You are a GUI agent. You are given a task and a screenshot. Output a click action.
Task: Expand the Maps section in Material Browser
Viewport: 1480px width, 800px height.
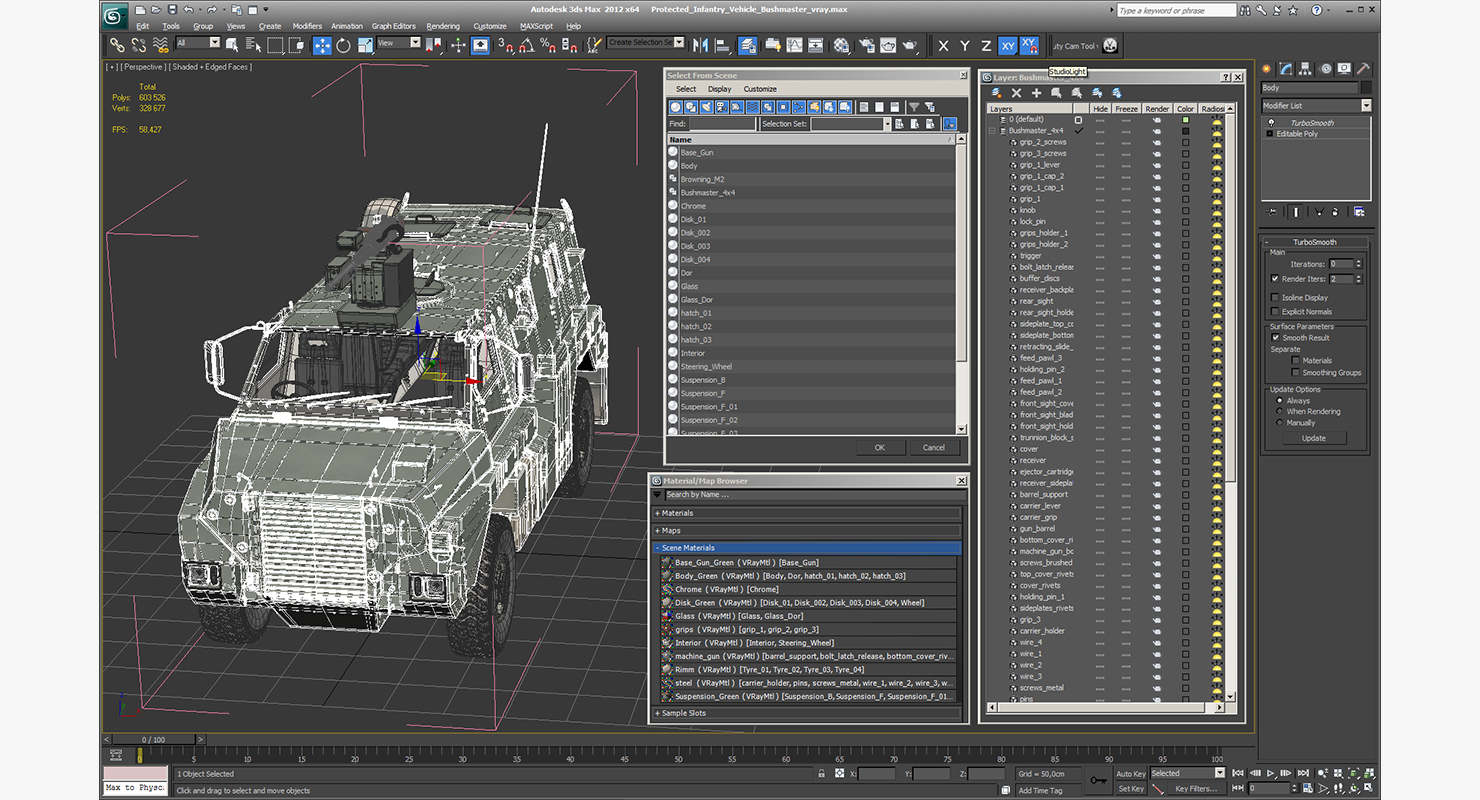point(671,531)
